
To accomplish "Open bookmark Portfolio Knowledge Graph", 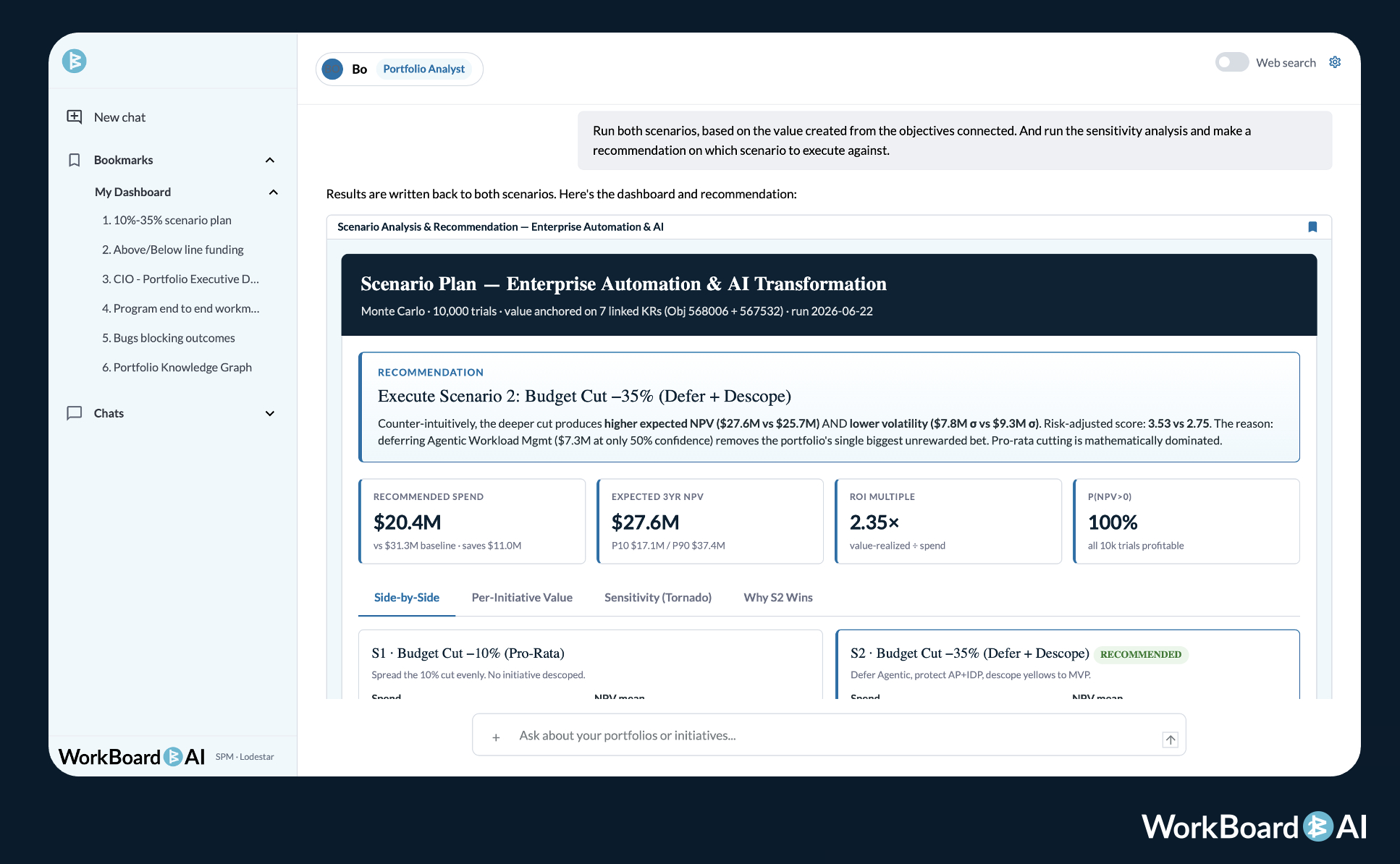I will pyautogui.click(x=177, y=368).
